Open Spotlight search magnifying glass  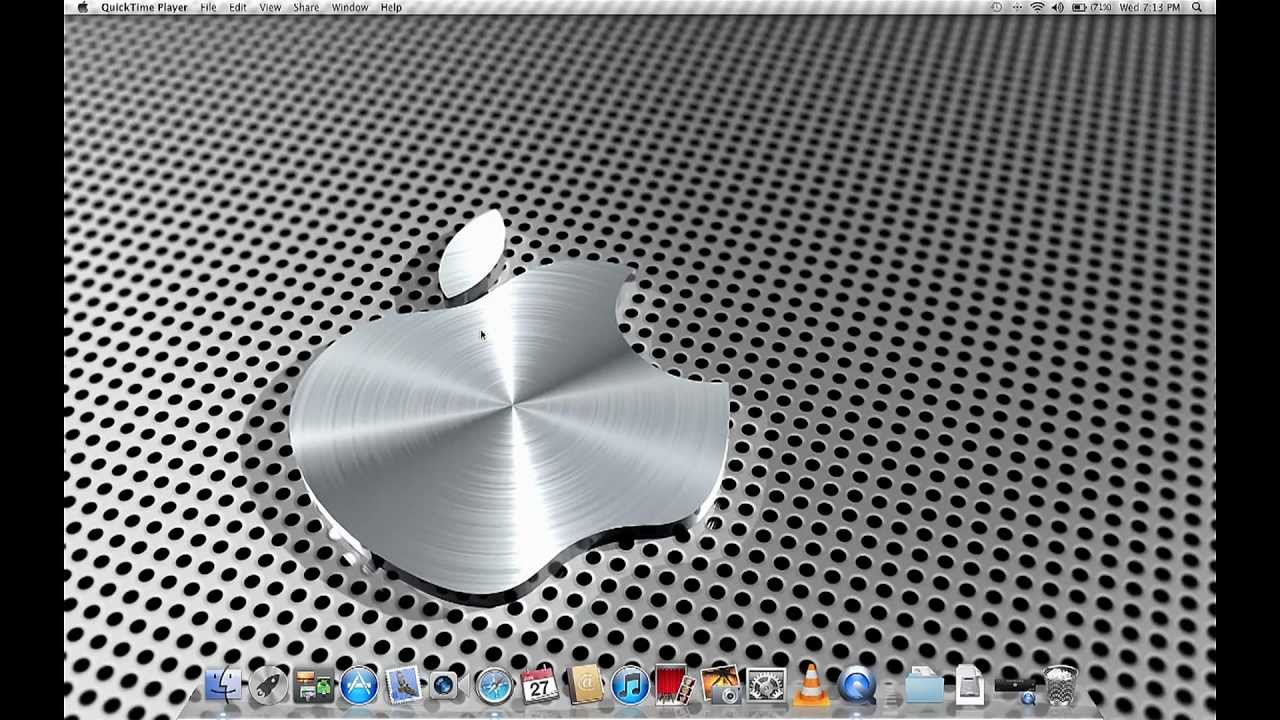point(1197,7)
